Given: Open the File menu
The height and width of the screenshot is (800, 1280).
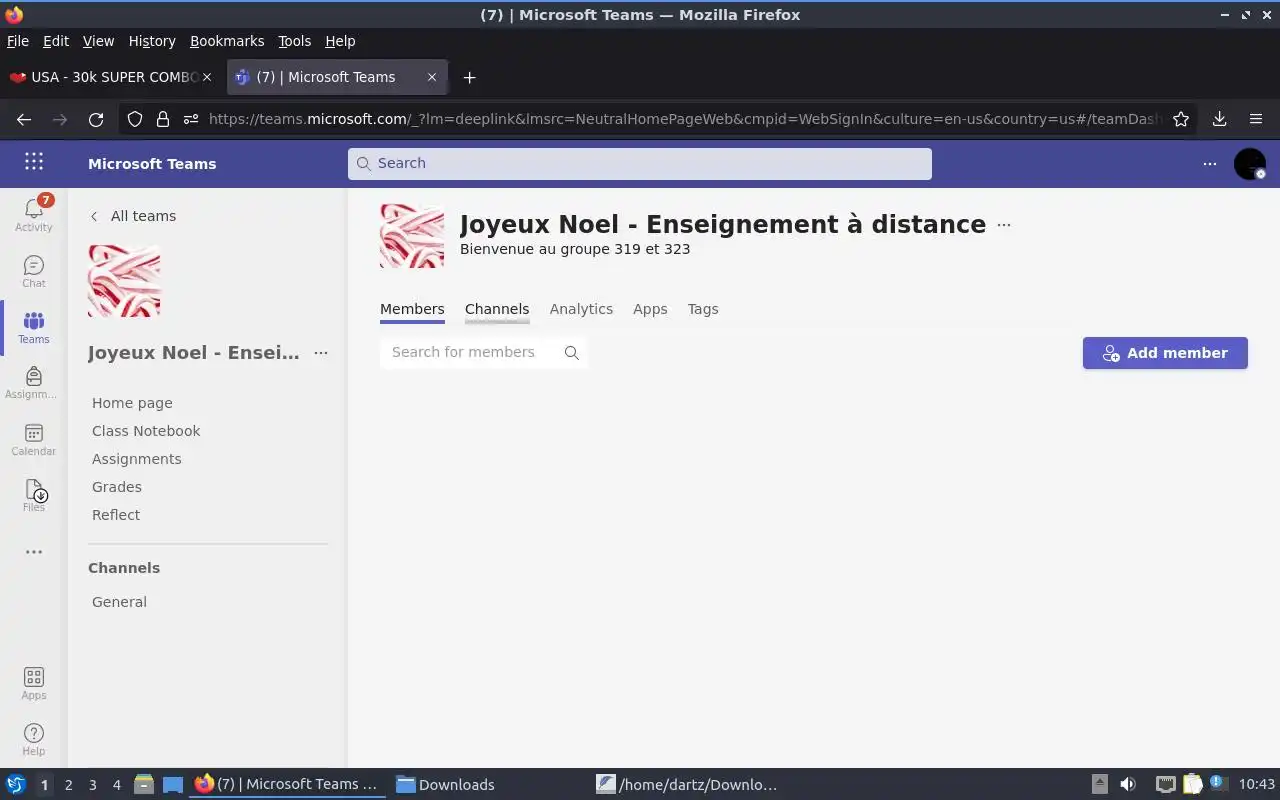Looking at the screenshot, I should [x=18, y=41].
